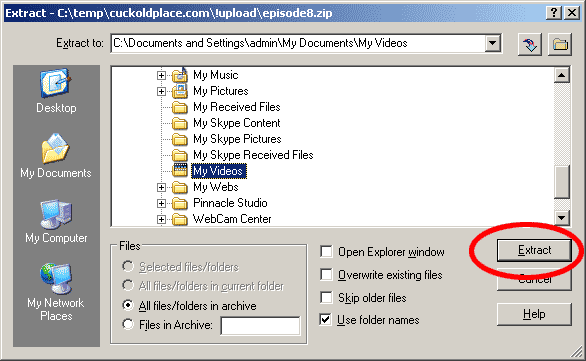The width and height of the screenshot is (586, 361).
Task: Click the My Skype Pictures folder icon
Action: pos(180,139)
